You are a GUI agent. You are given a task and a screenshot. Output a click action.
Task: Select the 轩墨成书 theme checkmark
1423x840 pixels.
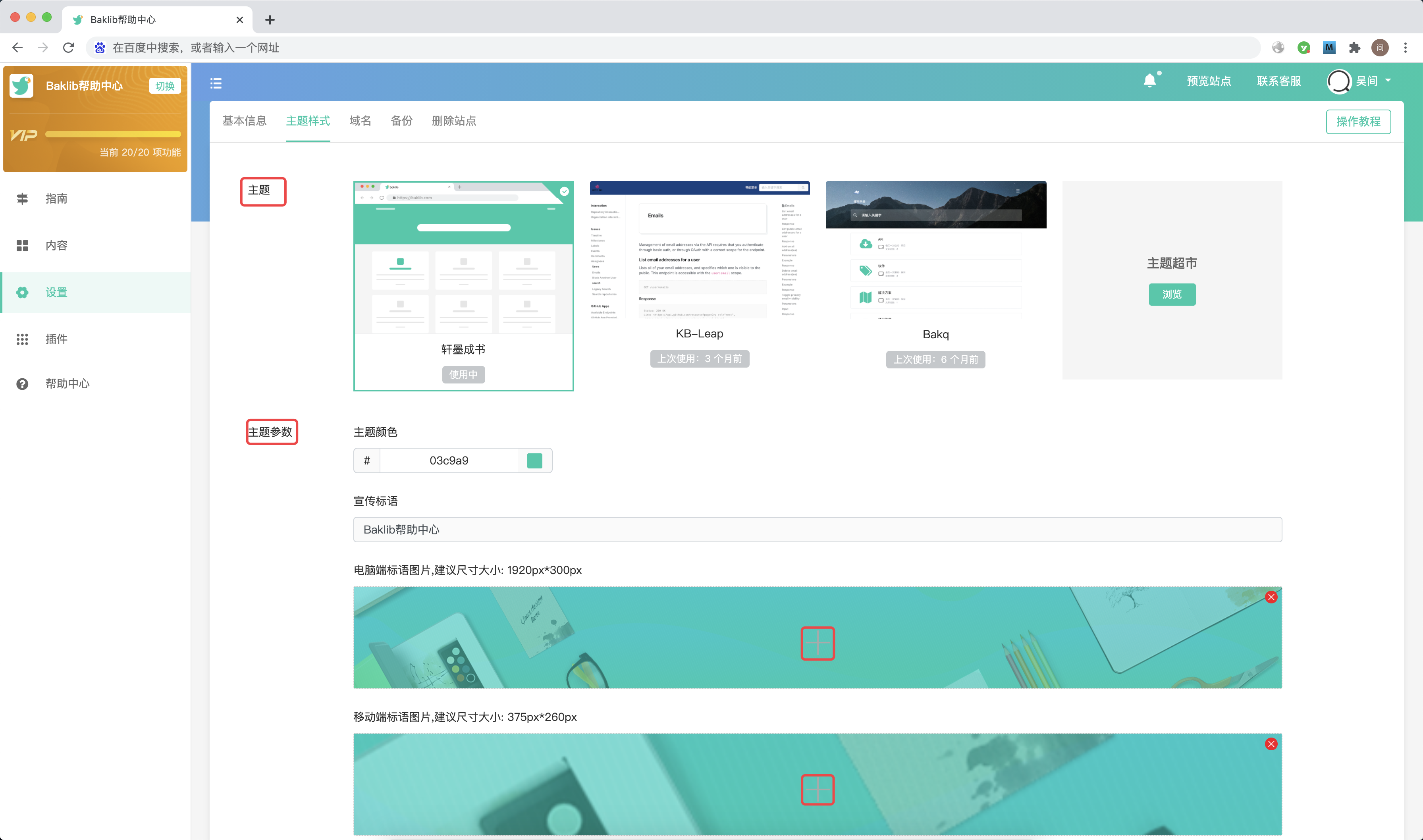pos(564,191)
